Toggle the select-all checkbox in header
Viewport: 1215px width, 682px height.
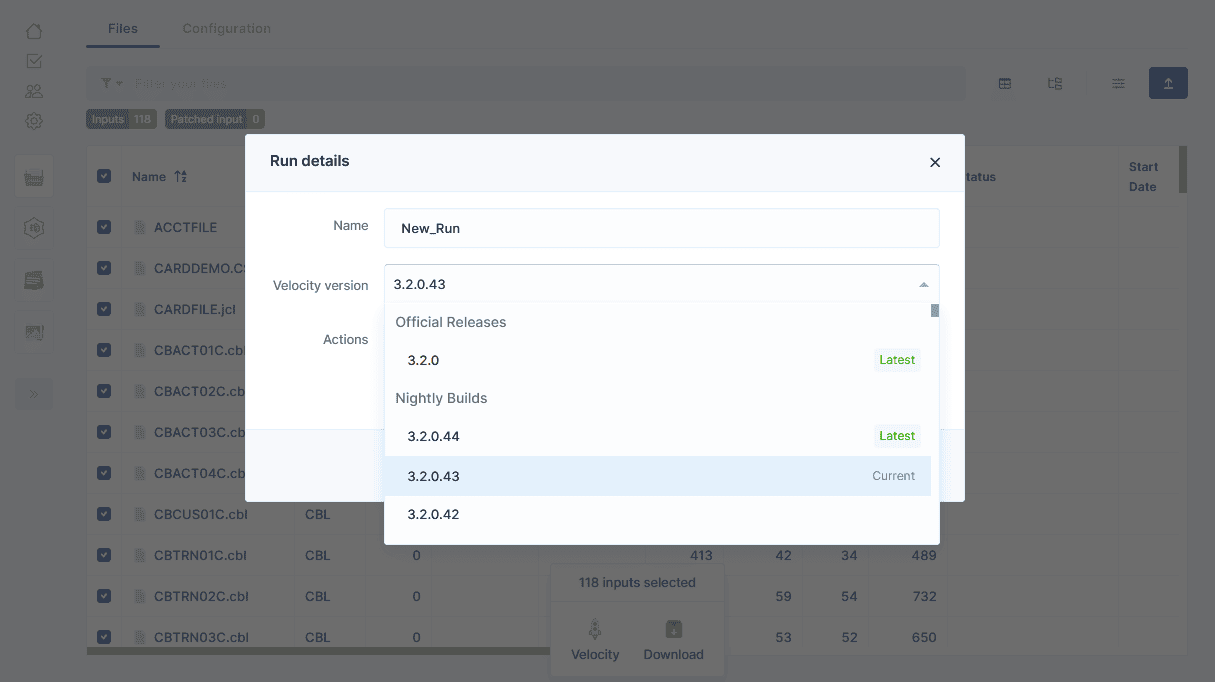click(x=104, y=176)
